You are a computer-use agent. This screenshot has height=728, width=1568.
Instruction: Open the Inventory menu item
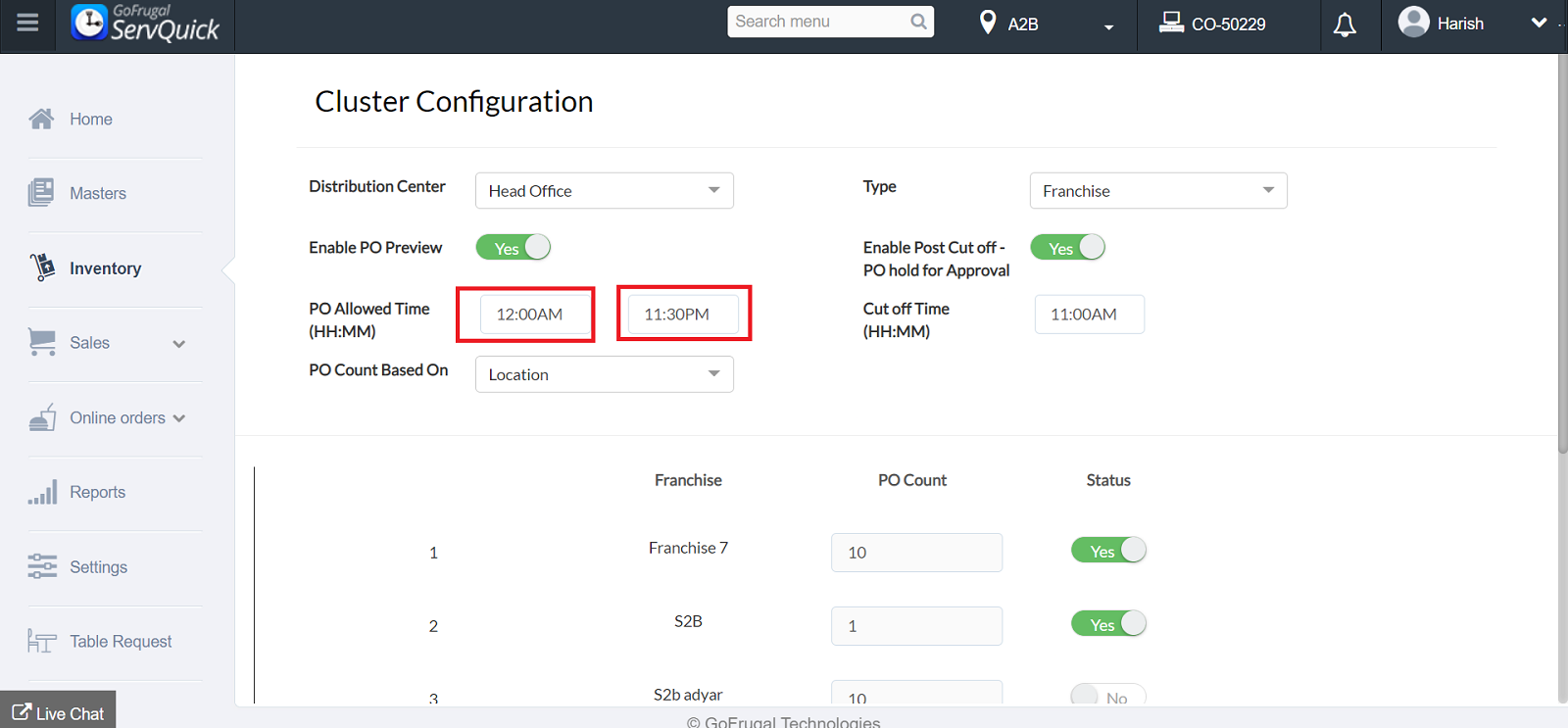(105, 268)
